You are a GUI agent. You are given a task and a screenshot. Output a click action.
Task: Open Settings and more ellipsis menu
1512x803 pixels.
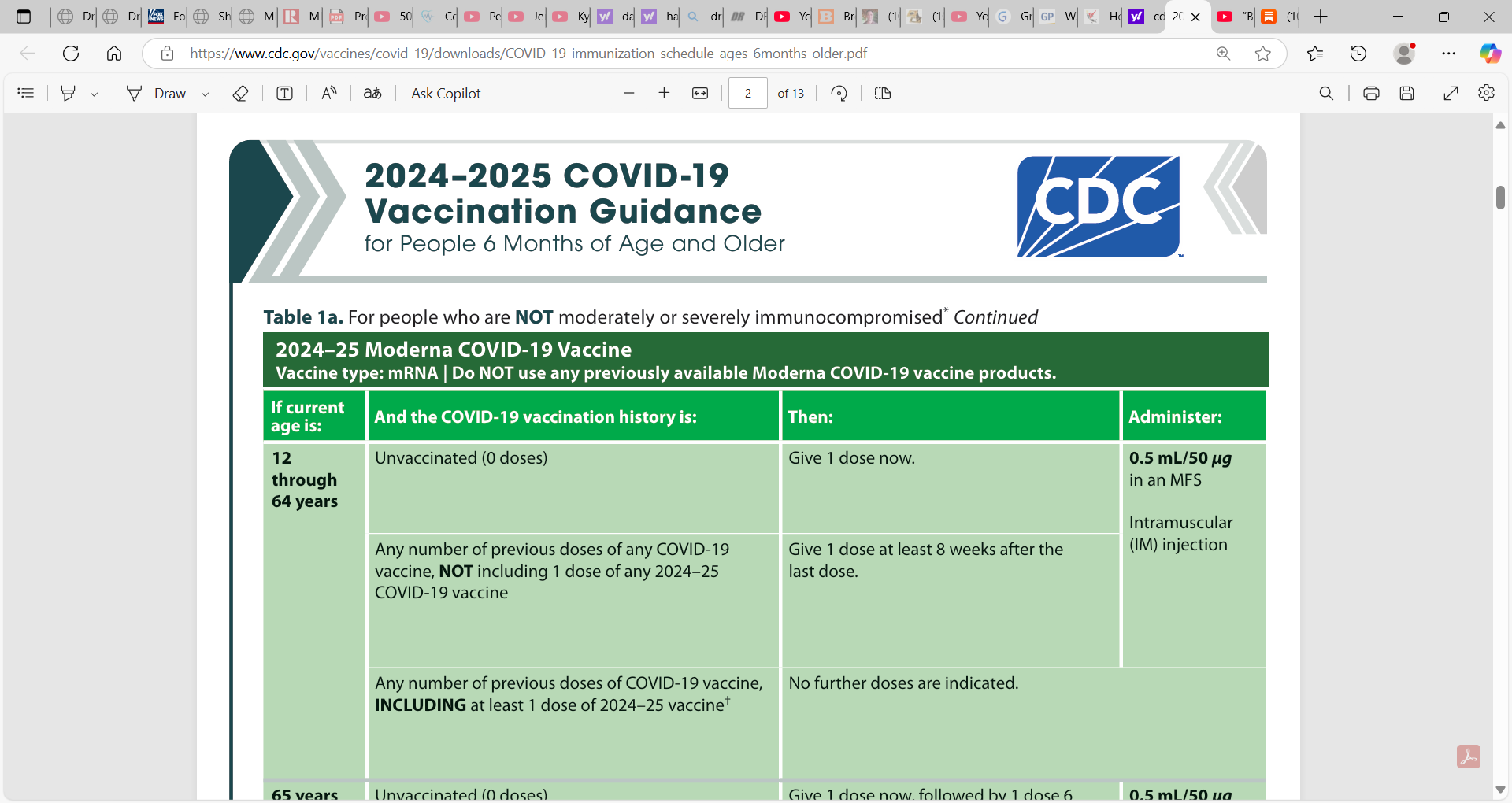click(1449, 54)
